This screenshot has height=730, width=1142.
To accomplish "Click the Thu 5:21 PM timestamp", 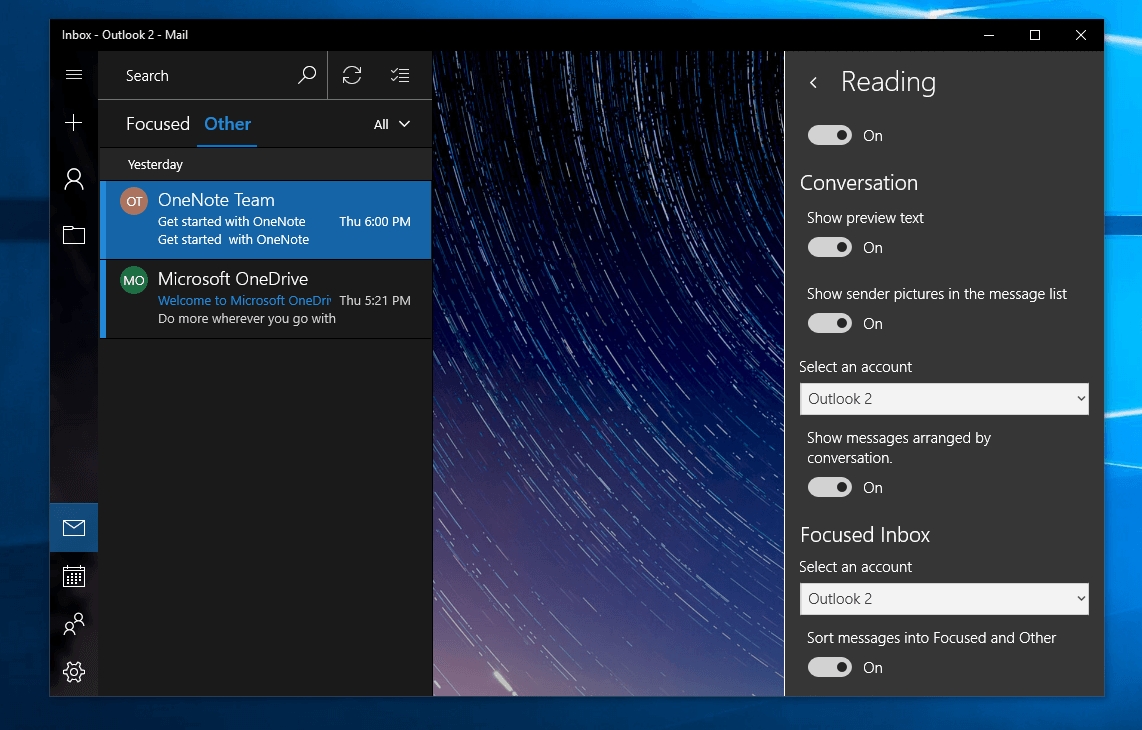I will pos(375,300).
